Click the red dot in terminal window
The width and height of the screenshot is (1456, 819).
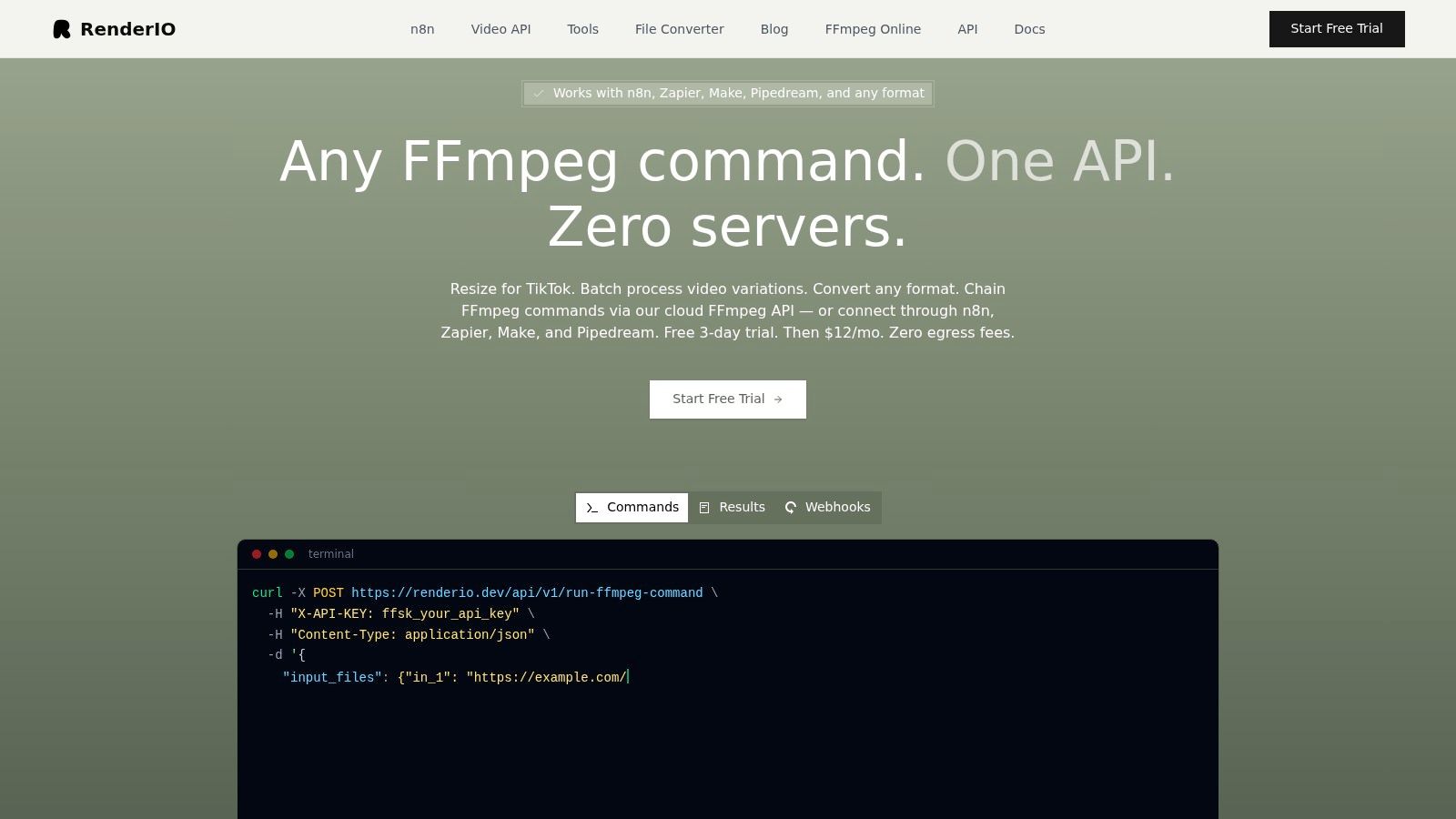click(257, 554)
